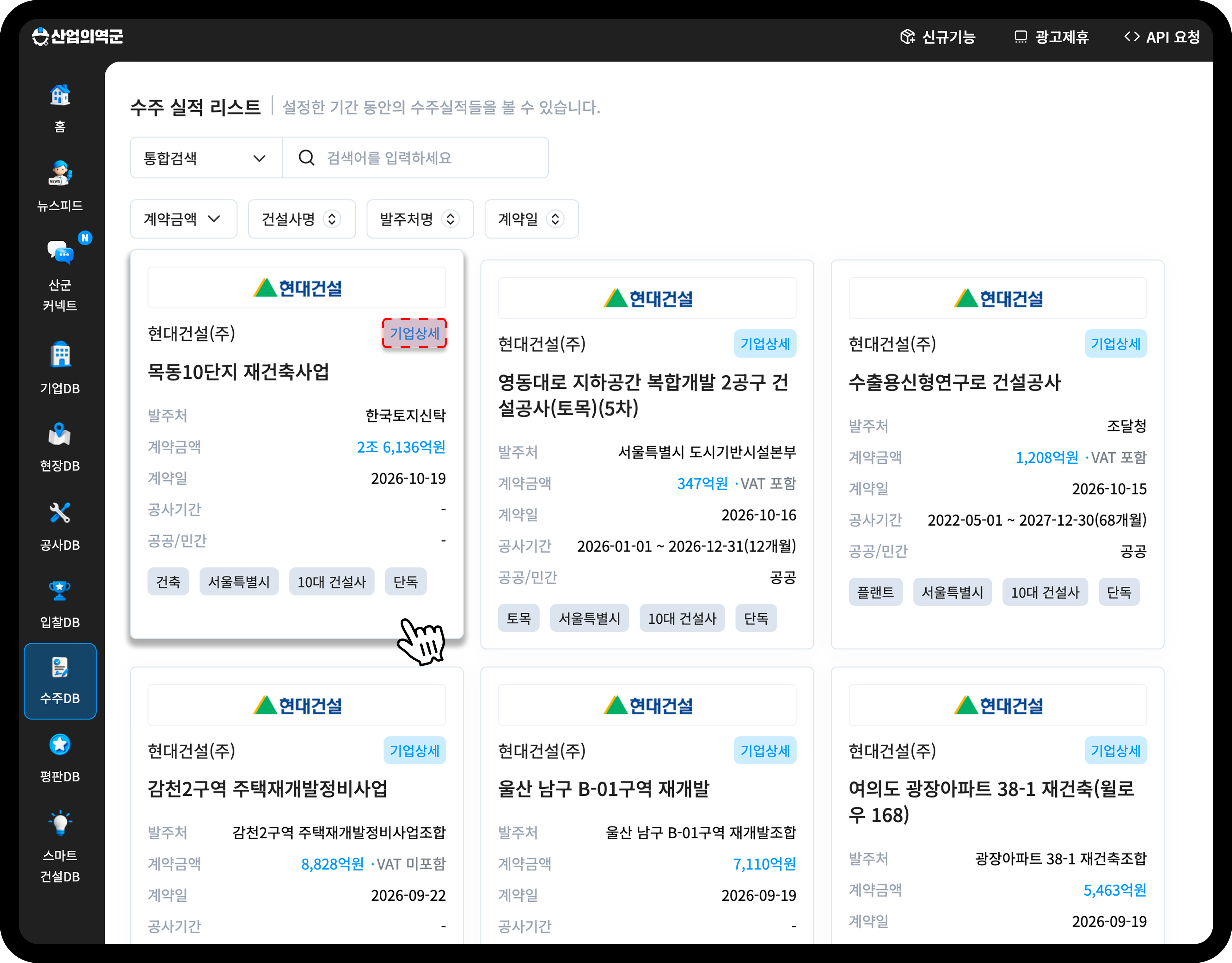Click the 건축 tag on 목동10단지 card
1232x963 pixels.
[x=168, y=582]
